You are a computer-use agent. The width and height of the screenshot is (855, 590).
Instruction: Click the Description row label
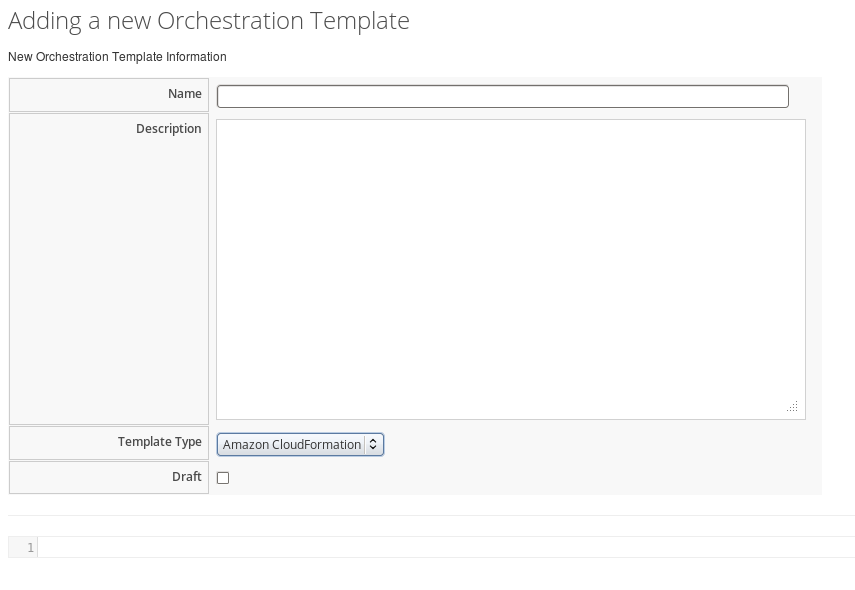168,128
